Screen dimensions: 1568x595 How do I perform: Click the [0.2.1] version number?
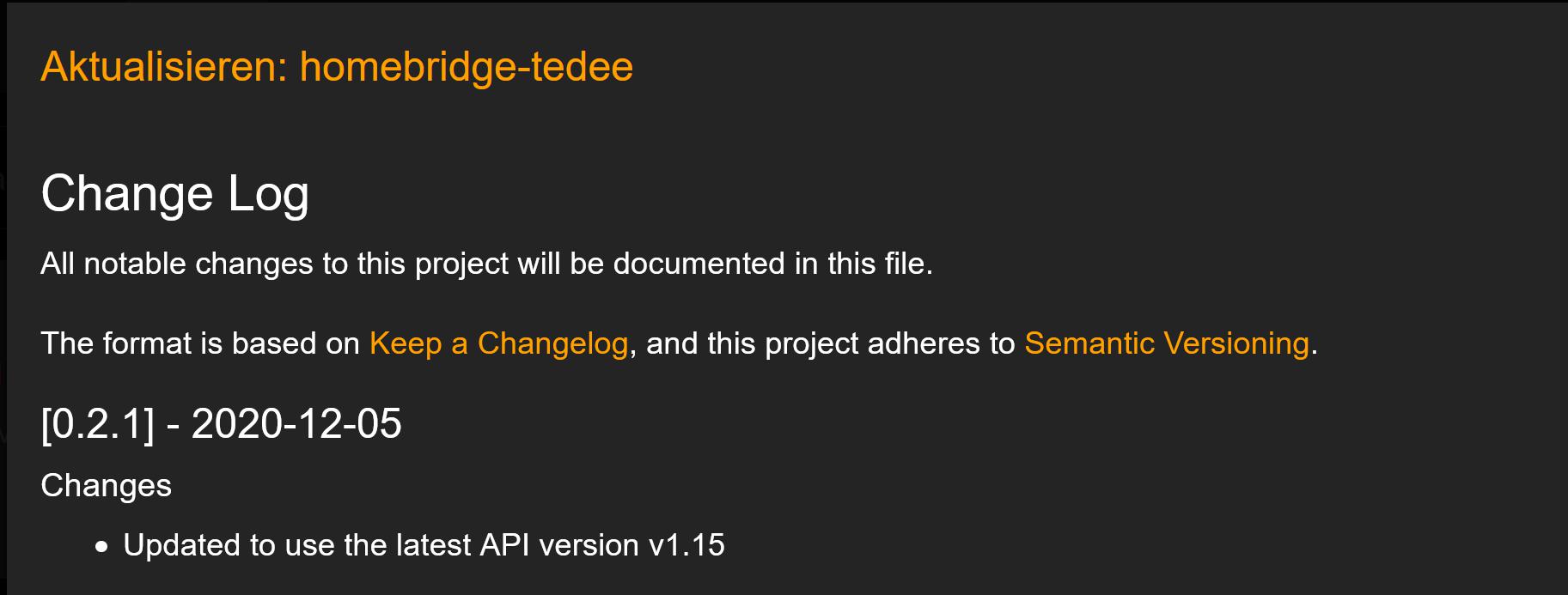98,423
